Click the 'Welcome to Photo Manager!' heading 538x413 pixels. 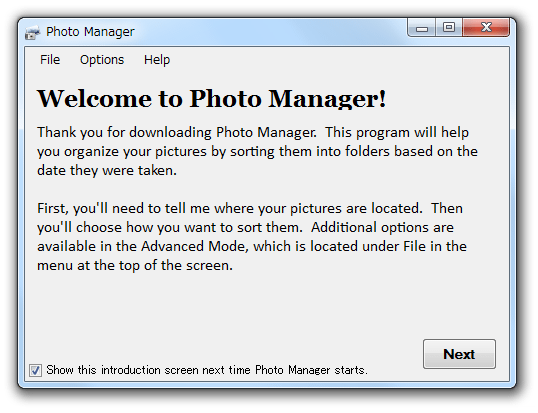click(x=212, y=99)
